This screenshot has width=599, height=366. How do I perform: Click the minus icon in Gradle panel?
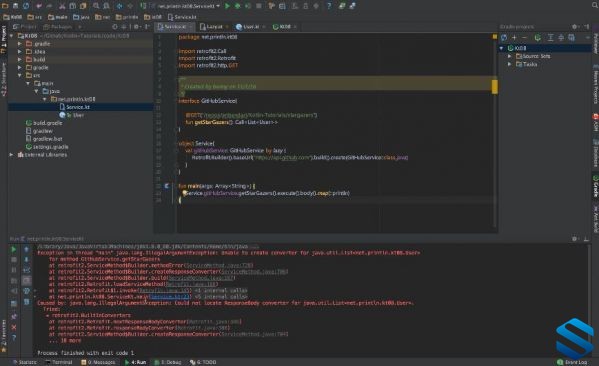coord(524,37)
